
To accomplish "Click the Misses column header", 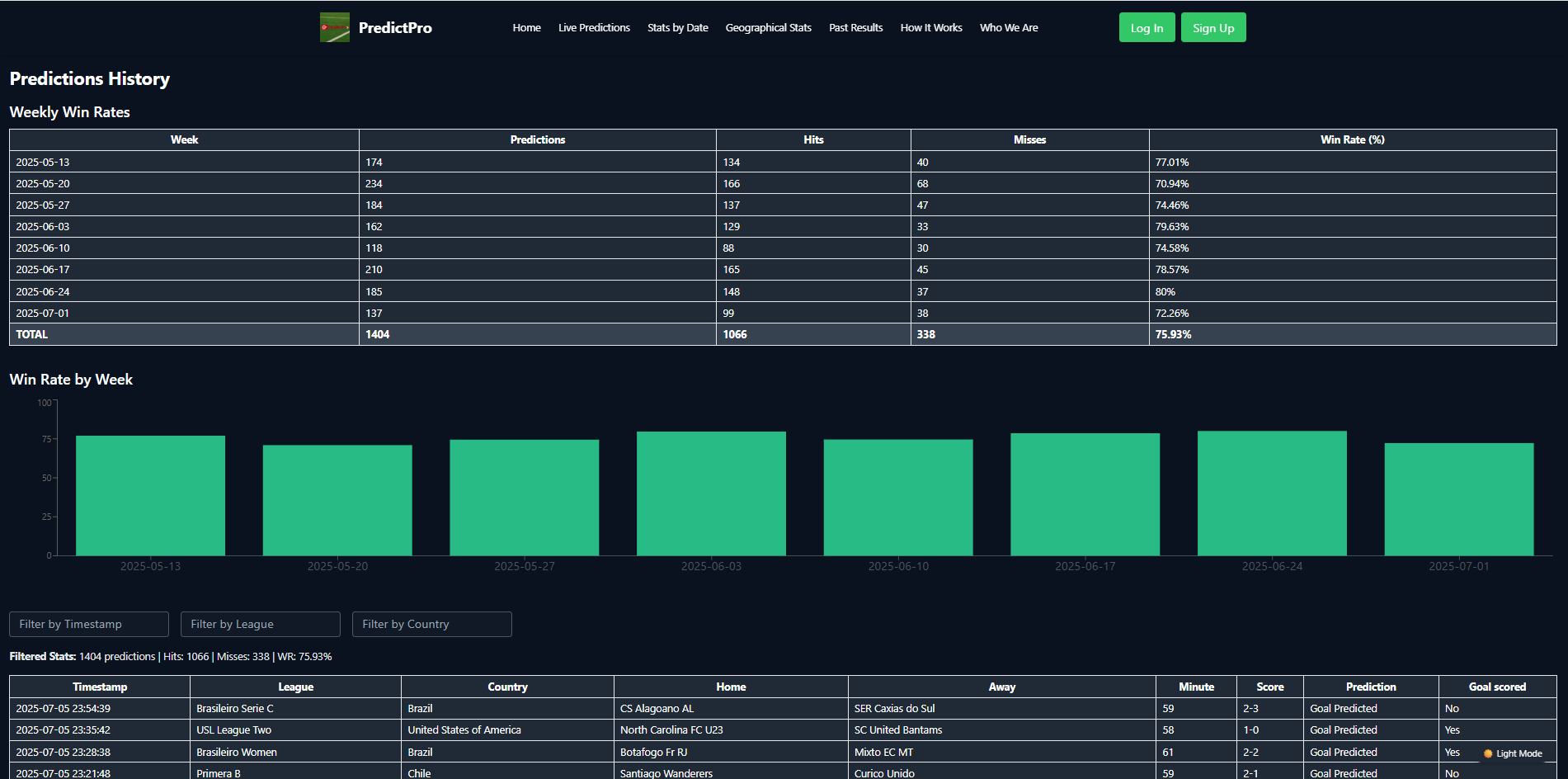I will pyautogui.click(x=1029, y=139).
